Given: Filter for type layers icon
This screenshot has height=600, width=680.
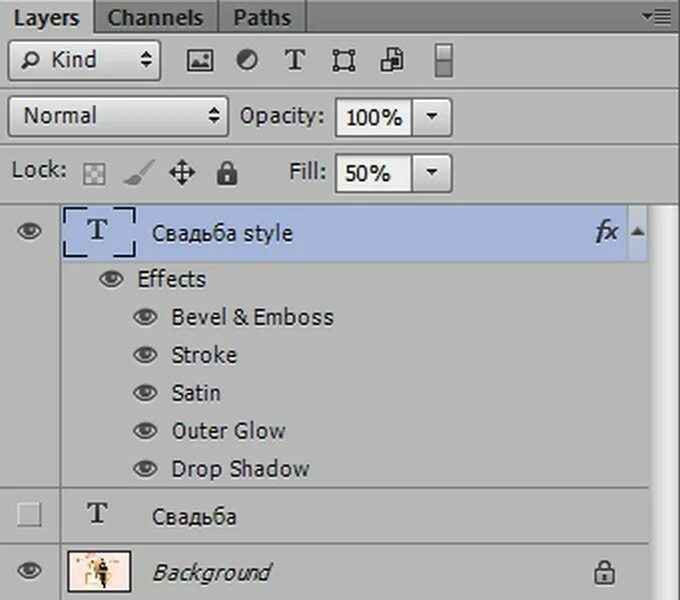Looking at the screenshot, I should (x=294, y=61).
